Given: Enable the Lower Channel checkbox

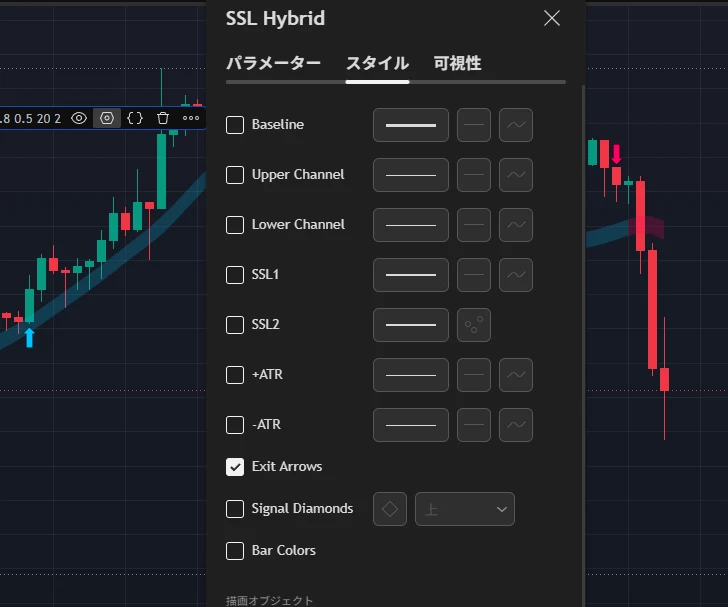Looking at the screenshot, I should [x=235, y=225].
